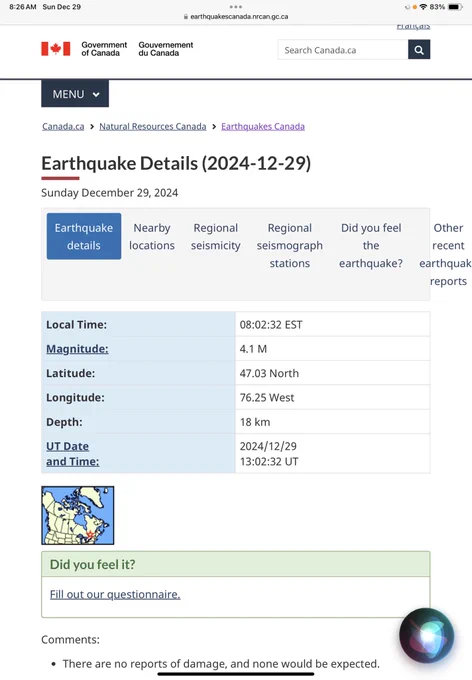Click the no reports of damage comment
The width and height of the screenshot is (472, 680).
tap(221, 664)
